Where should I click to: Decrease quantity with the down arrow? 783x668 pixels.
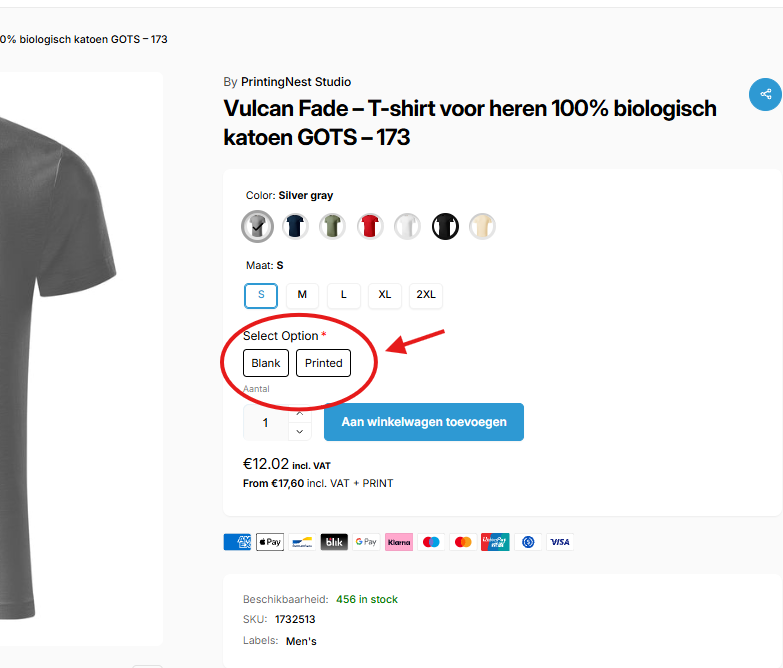[x=299, y=431]
